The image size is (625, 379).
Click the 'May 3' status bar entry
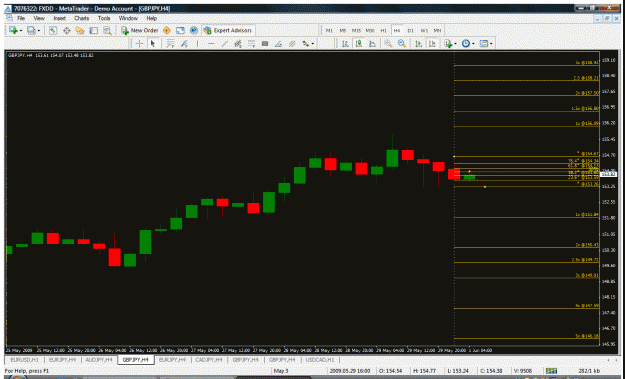pos(281,371)
